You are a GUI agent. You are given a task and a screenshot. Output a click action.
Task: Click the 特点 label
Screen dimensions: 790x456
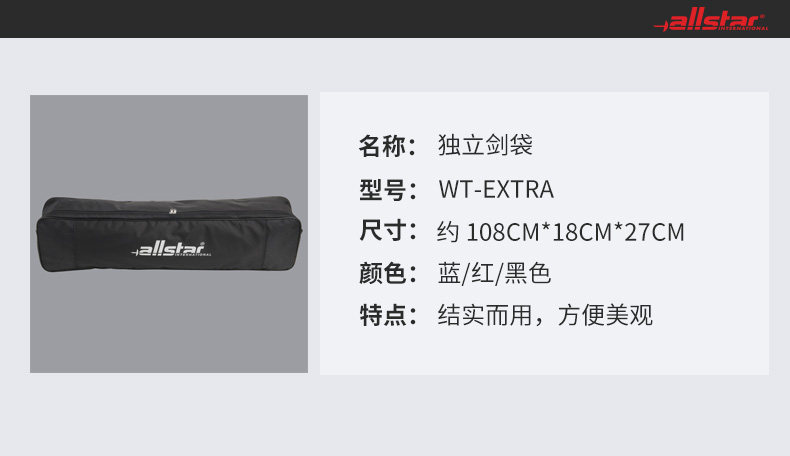[x=388, y=315]
